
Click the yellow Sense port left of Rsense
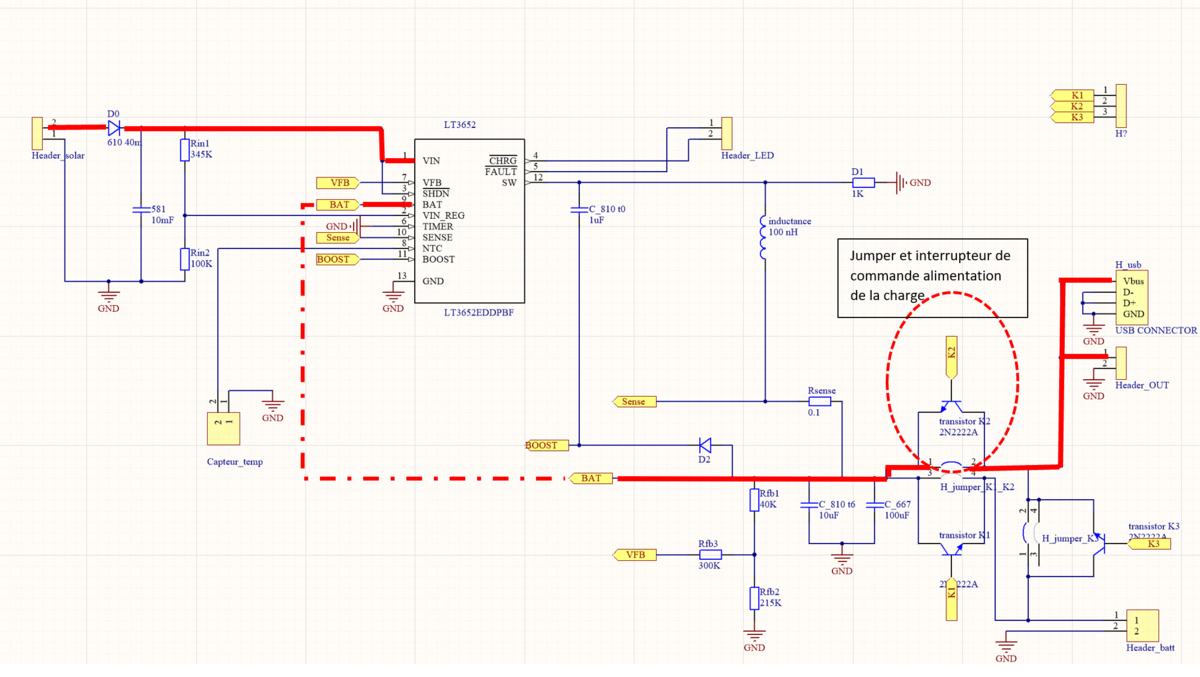(x=634, y=401)
